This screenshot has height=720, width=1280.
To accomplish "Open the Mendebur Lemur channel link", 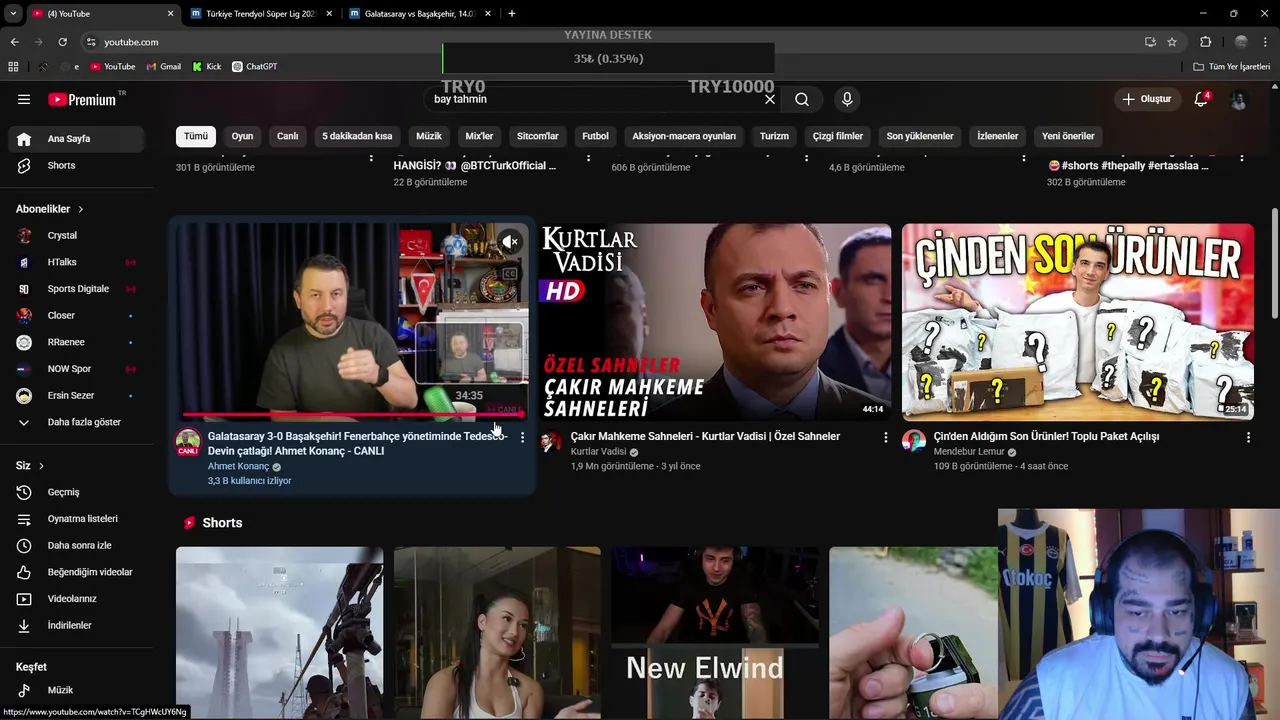I will click(x=970, y=452).
